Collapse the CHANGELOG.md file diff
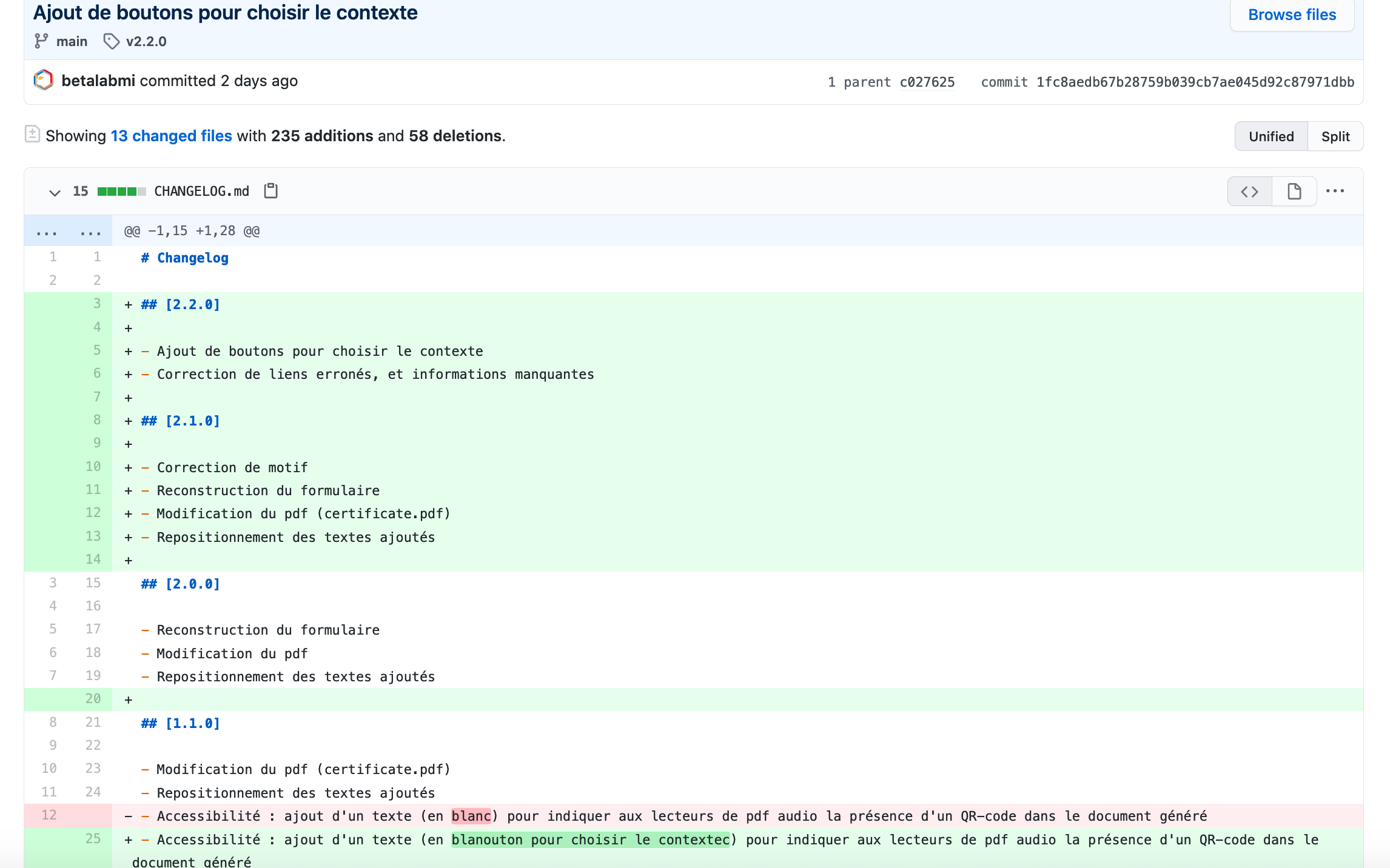This screenshot has height=868, width=1390. click(x=55, y=192)
